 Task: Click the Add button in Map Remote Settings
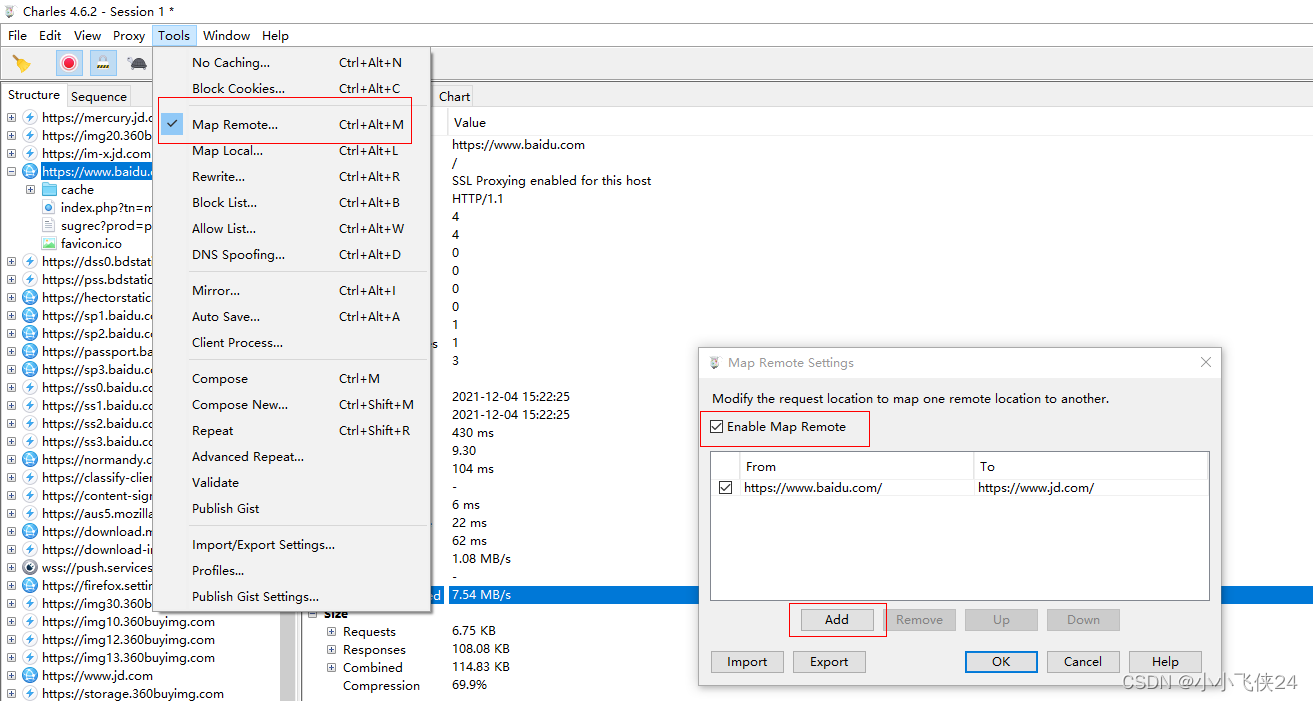click(836, 620)
